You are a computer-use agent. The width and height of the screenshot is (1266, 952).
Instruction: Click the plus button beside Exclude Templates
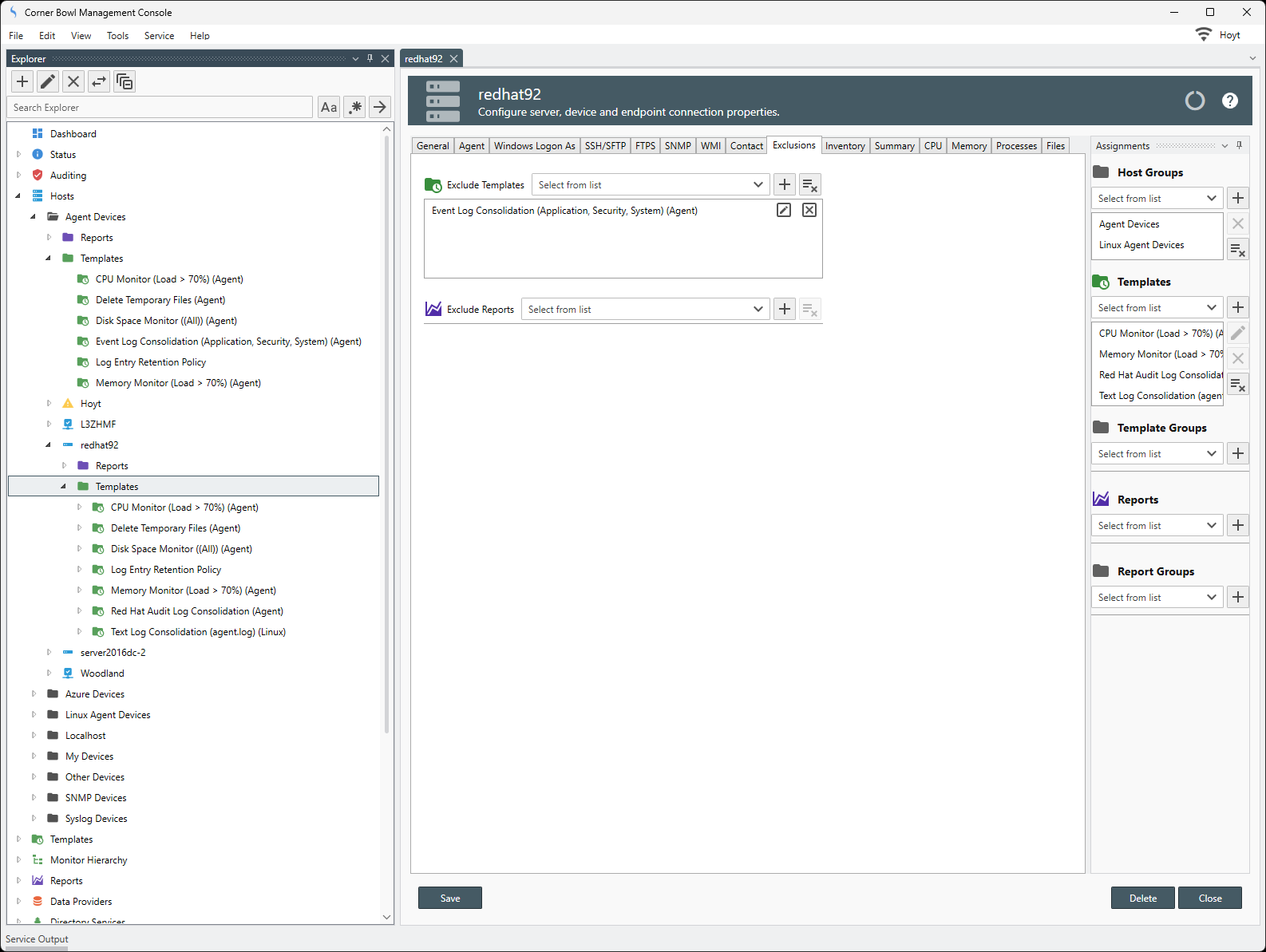coord(785,184)
